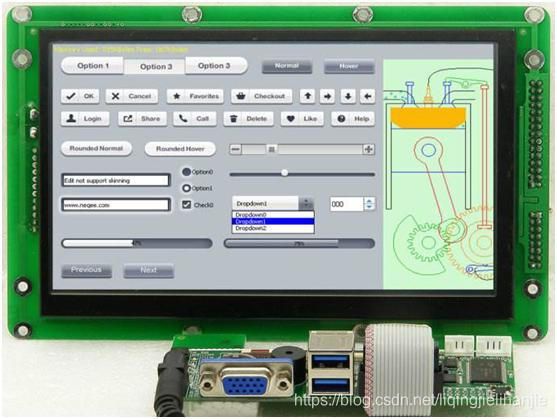The image size is (557, 419).
Task: Select the rightmost Option 3 segment
Action: pyautogui.click(x=216, y=66)
